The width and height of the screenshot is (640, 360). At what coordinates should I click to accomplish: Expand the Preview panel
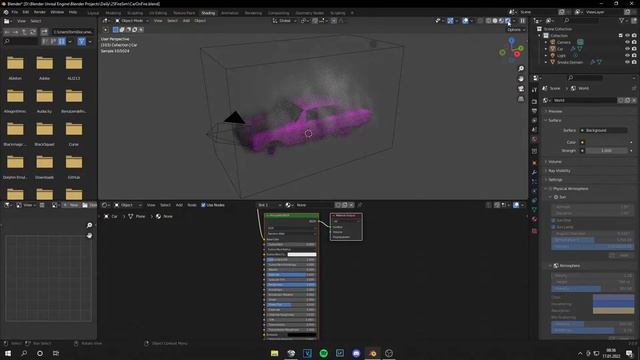click(x=555, y=111)
